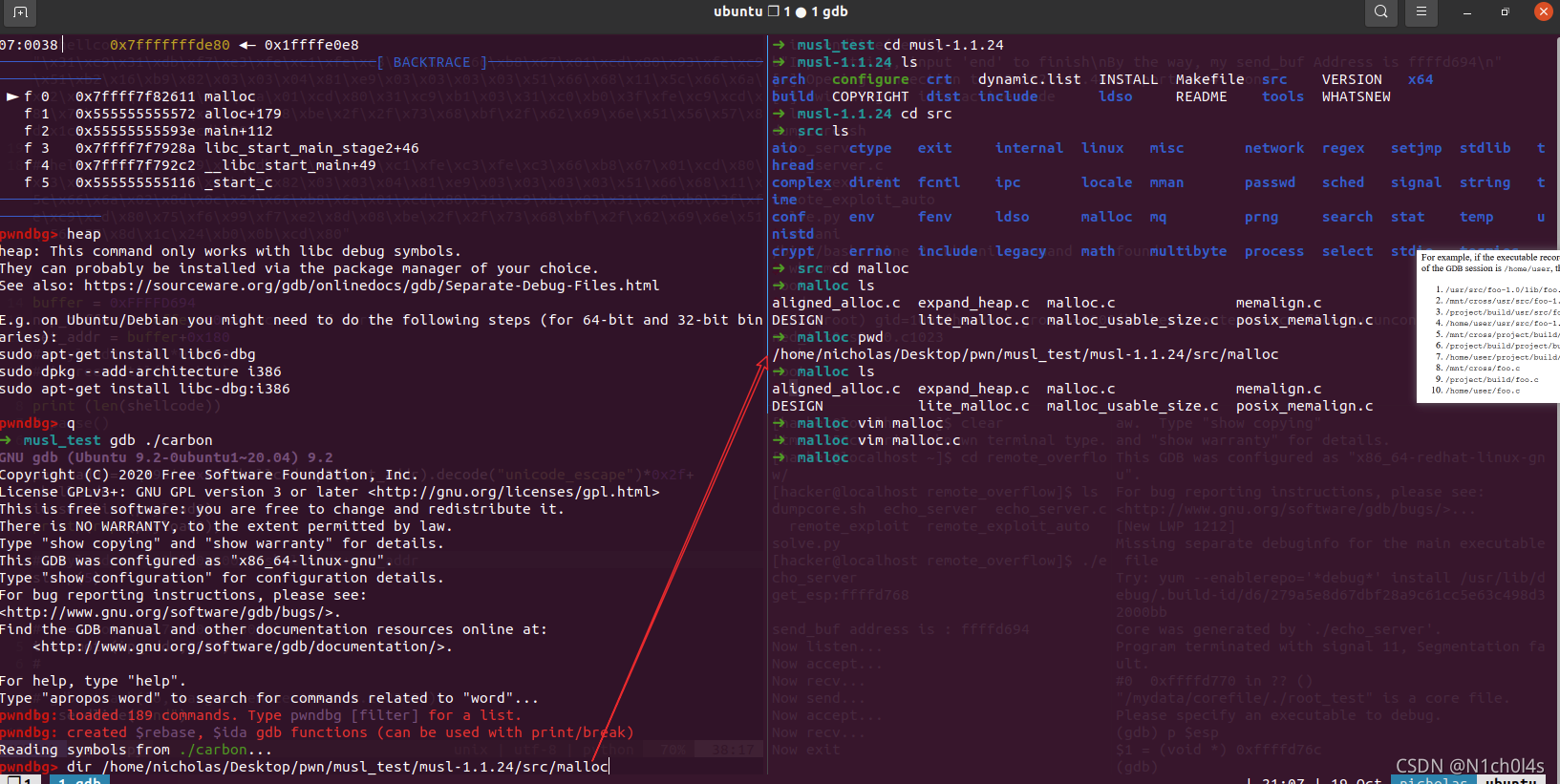Click 'posix_memalign.c' in the last ls output
This screenshot has height=784, width=1560.
(1304, 406)
